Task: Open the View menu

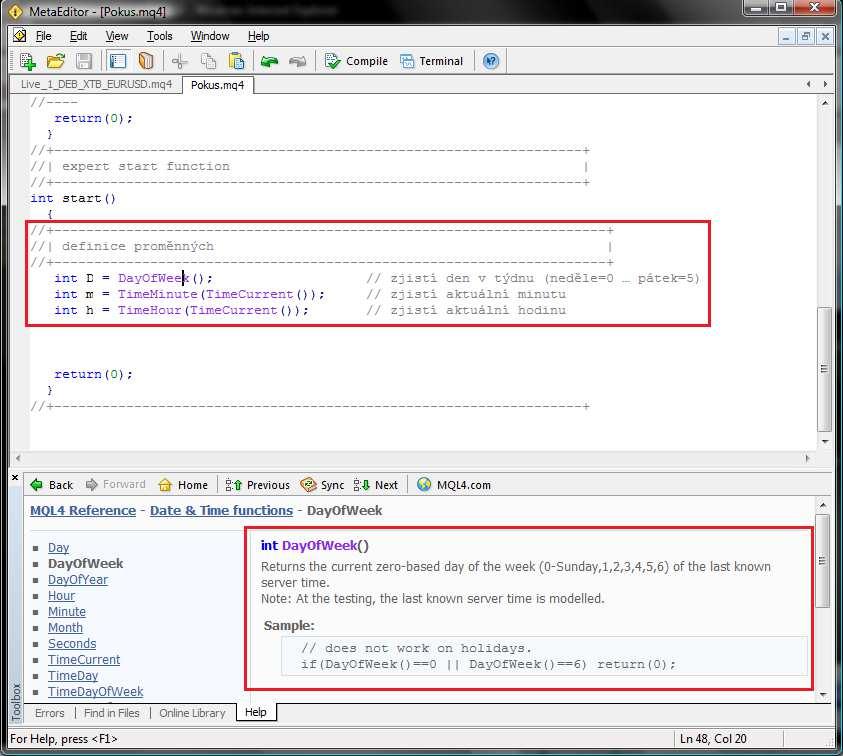Action: tap(117, 36)
